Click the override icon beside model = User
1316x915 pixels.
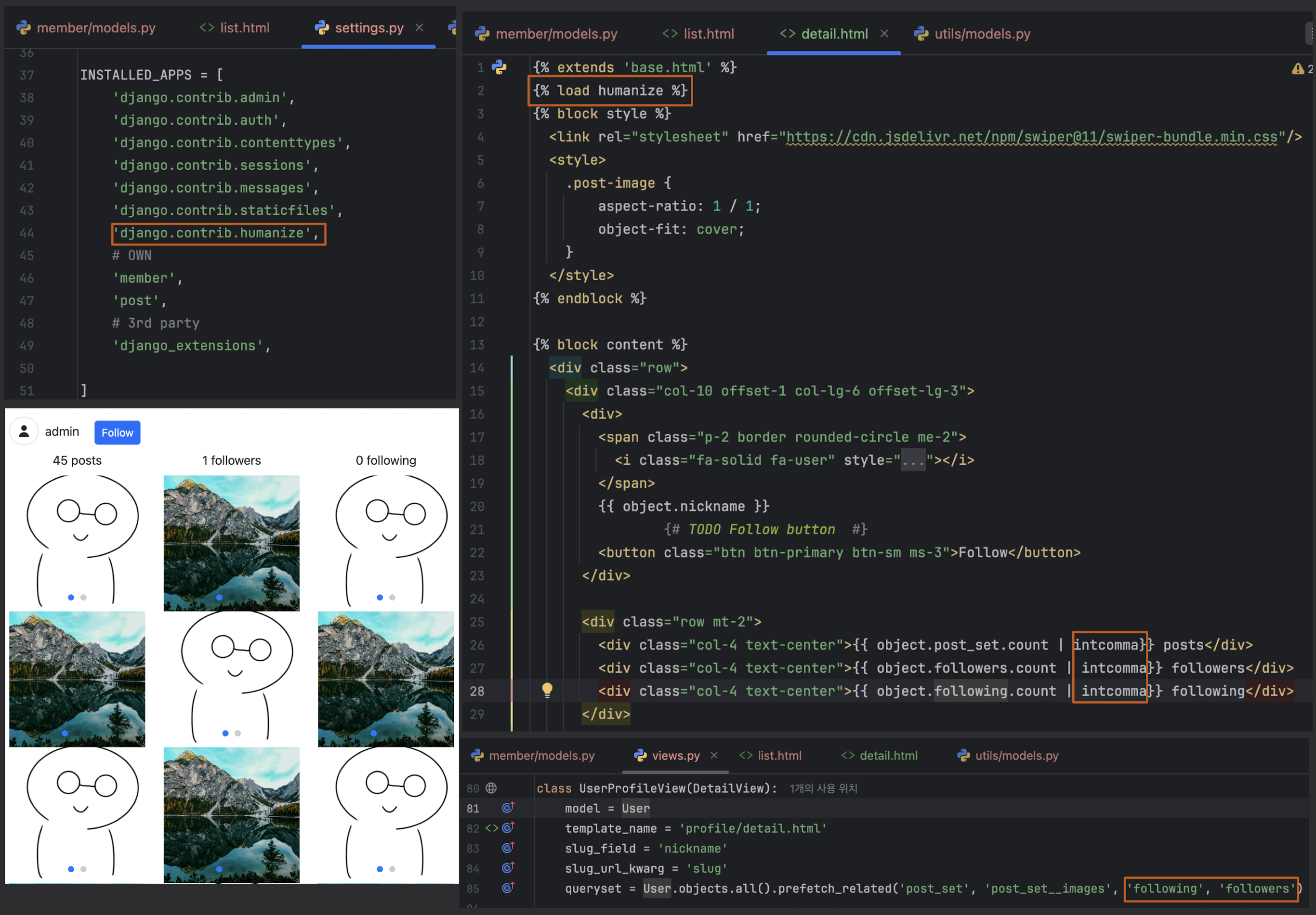point(508,808)
